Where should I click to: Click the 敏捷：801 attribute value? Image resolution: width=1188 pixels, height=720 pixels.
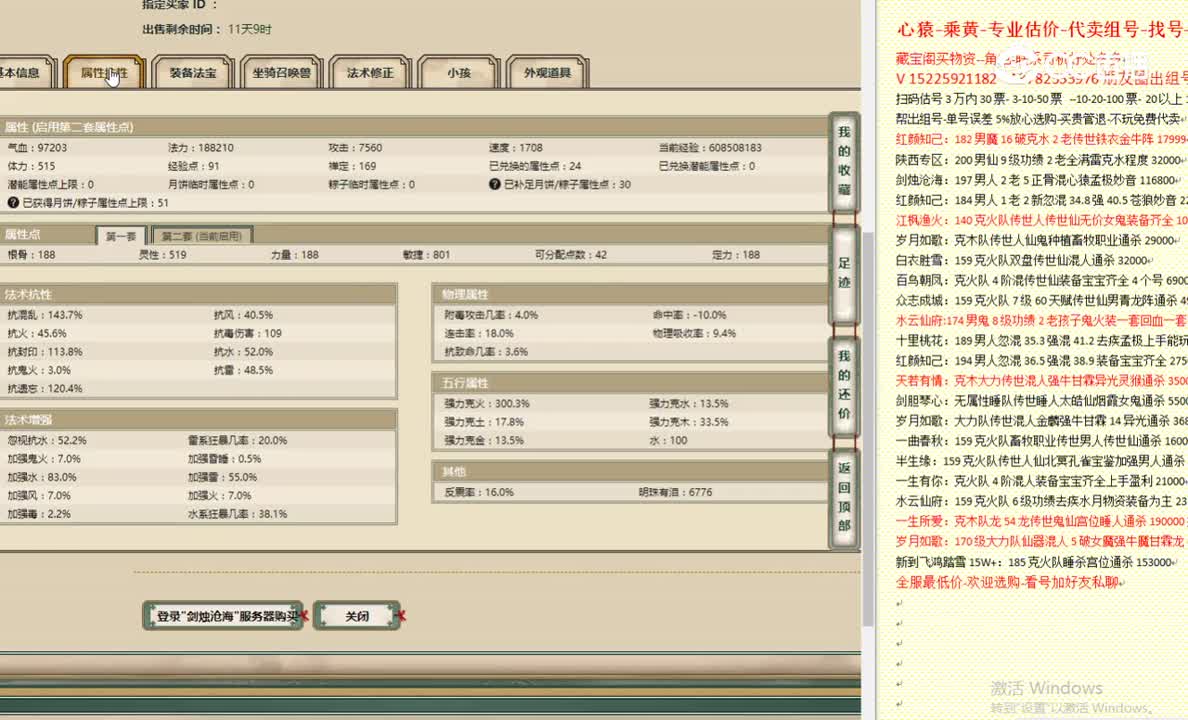[x=426, y=255]
